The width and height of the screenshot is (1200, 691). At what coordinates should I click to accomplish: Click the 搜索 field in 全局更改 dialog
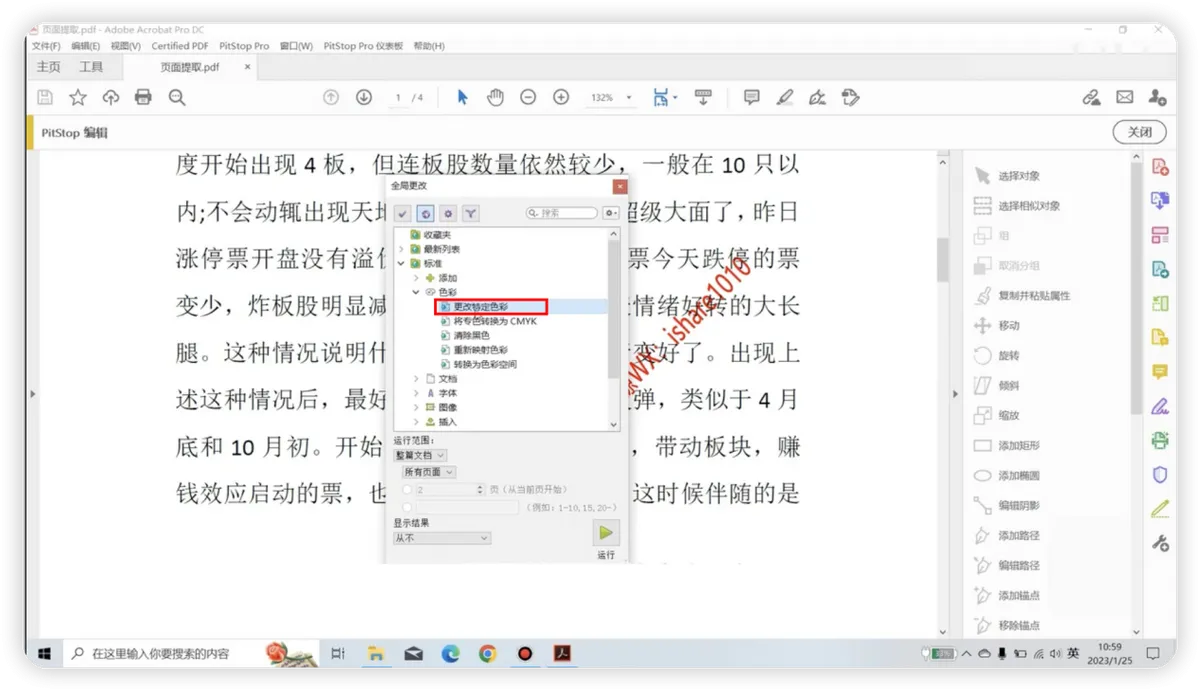tap(562, 213)
